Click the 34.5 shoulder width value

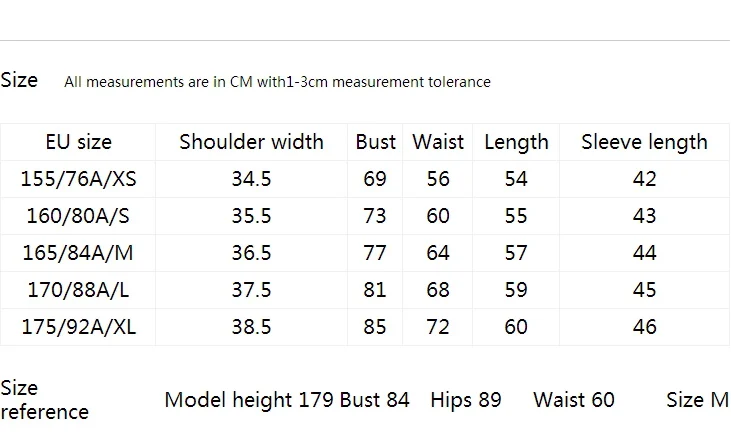tap(251, 179)
